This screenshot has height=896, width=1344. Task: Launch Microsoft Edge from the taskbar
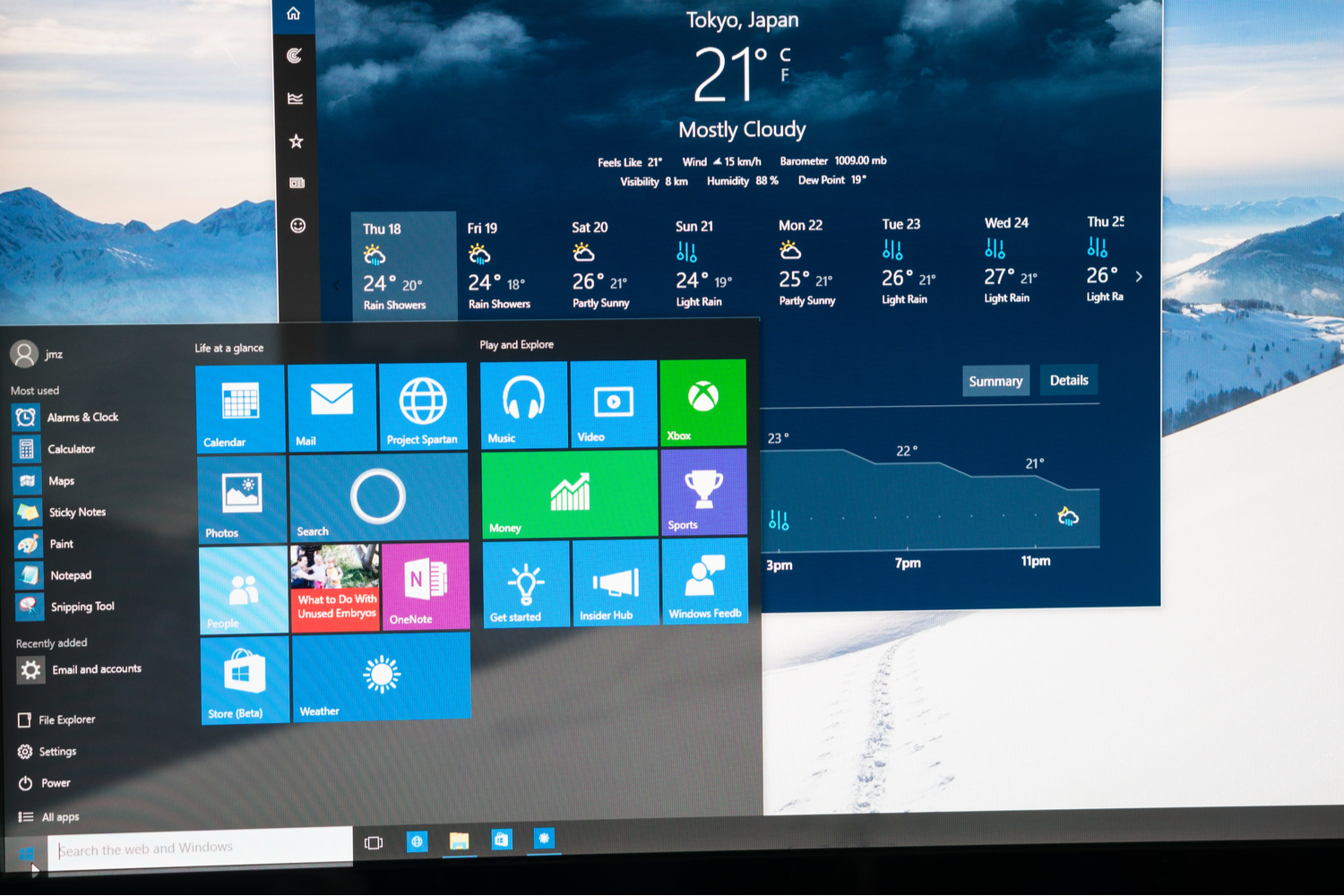point(417,842)
